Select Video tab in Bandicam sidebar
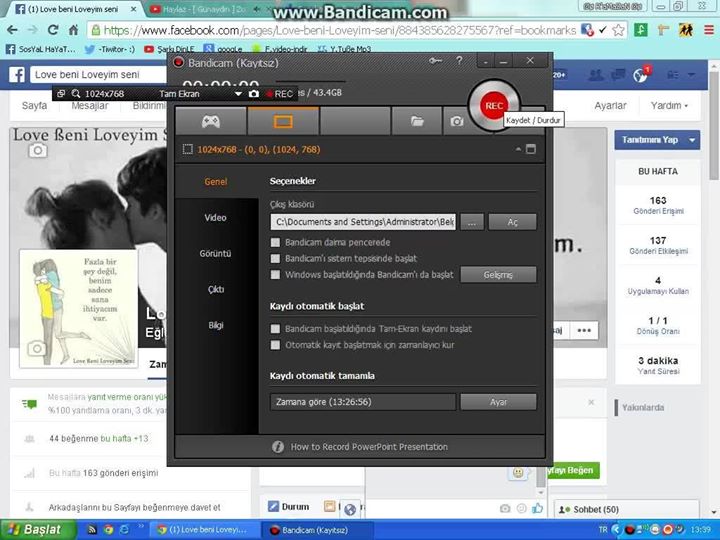 point(216,218)
